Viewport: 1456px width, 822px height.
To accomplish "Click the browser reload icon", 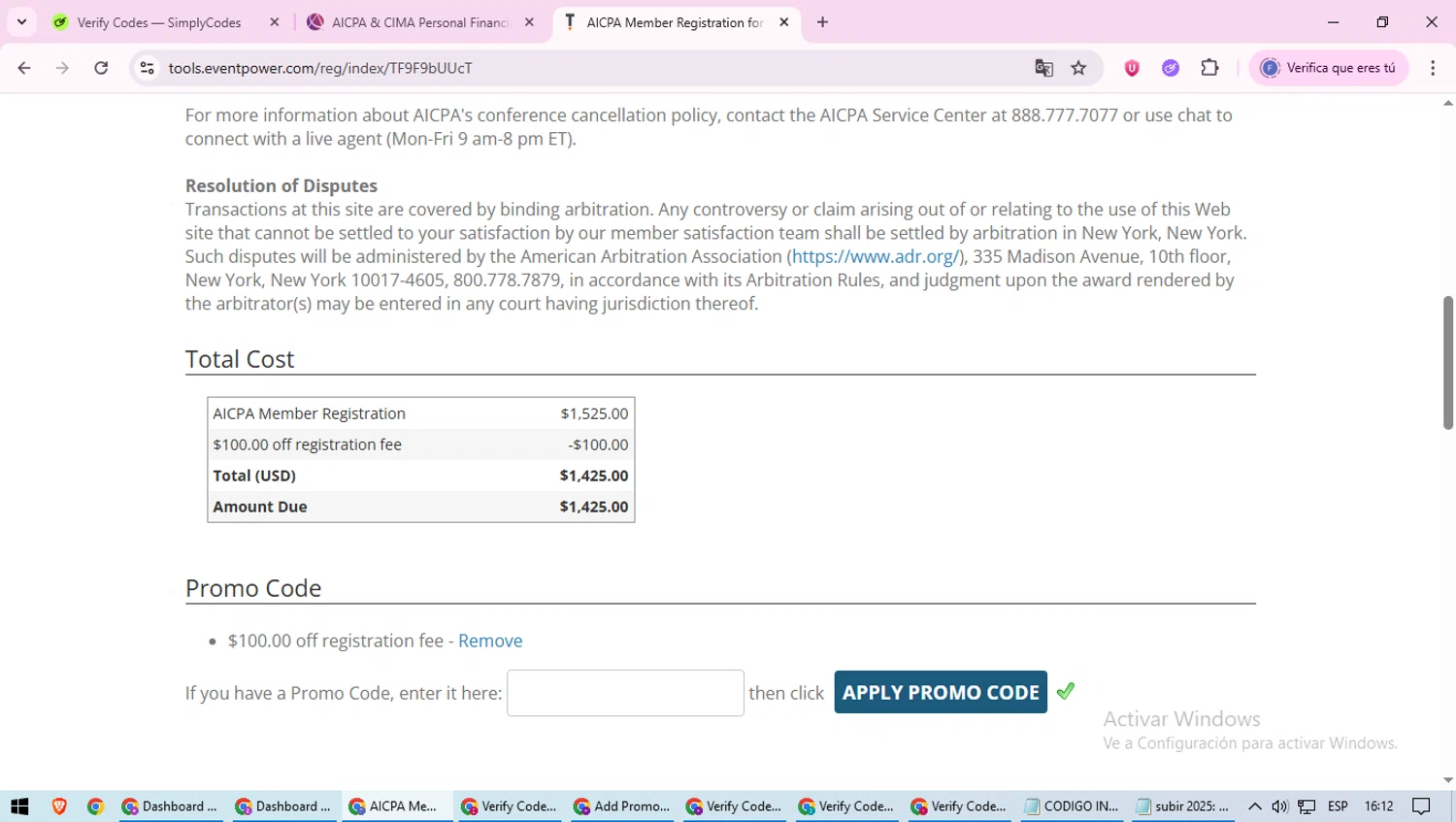I will pyautogui.click(x=101, y=68).
